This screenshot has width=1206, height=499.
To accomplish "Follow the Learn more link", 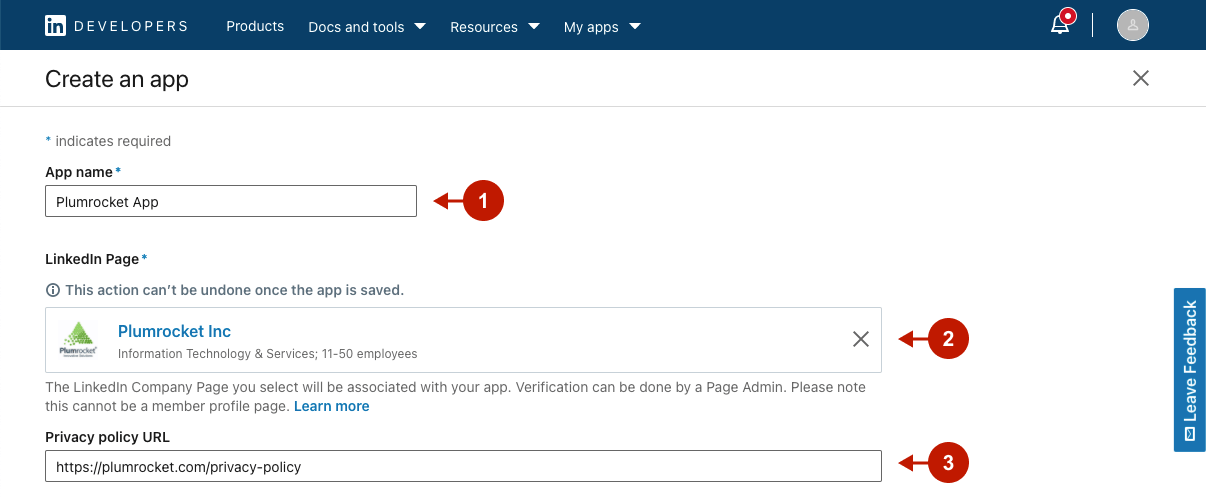I will point(331,406).
